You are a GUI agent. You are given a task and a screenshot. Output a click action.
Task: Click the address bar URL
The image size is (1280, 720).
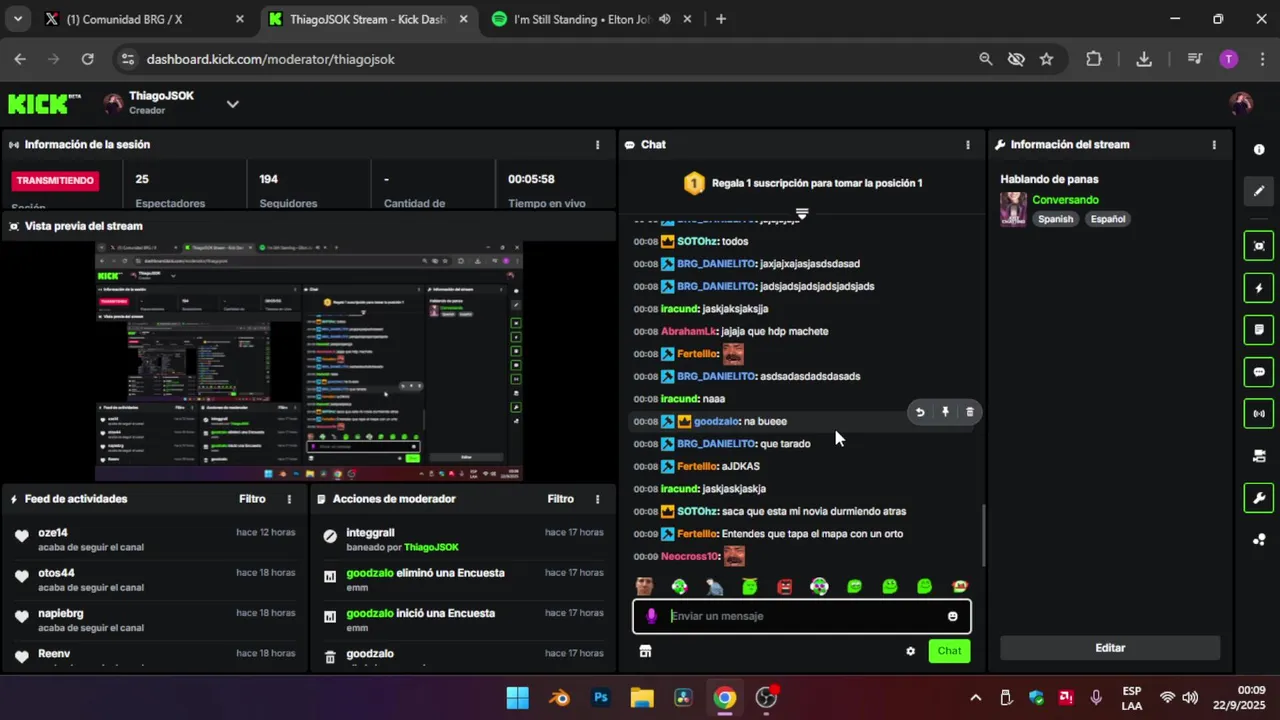point(271,60)
